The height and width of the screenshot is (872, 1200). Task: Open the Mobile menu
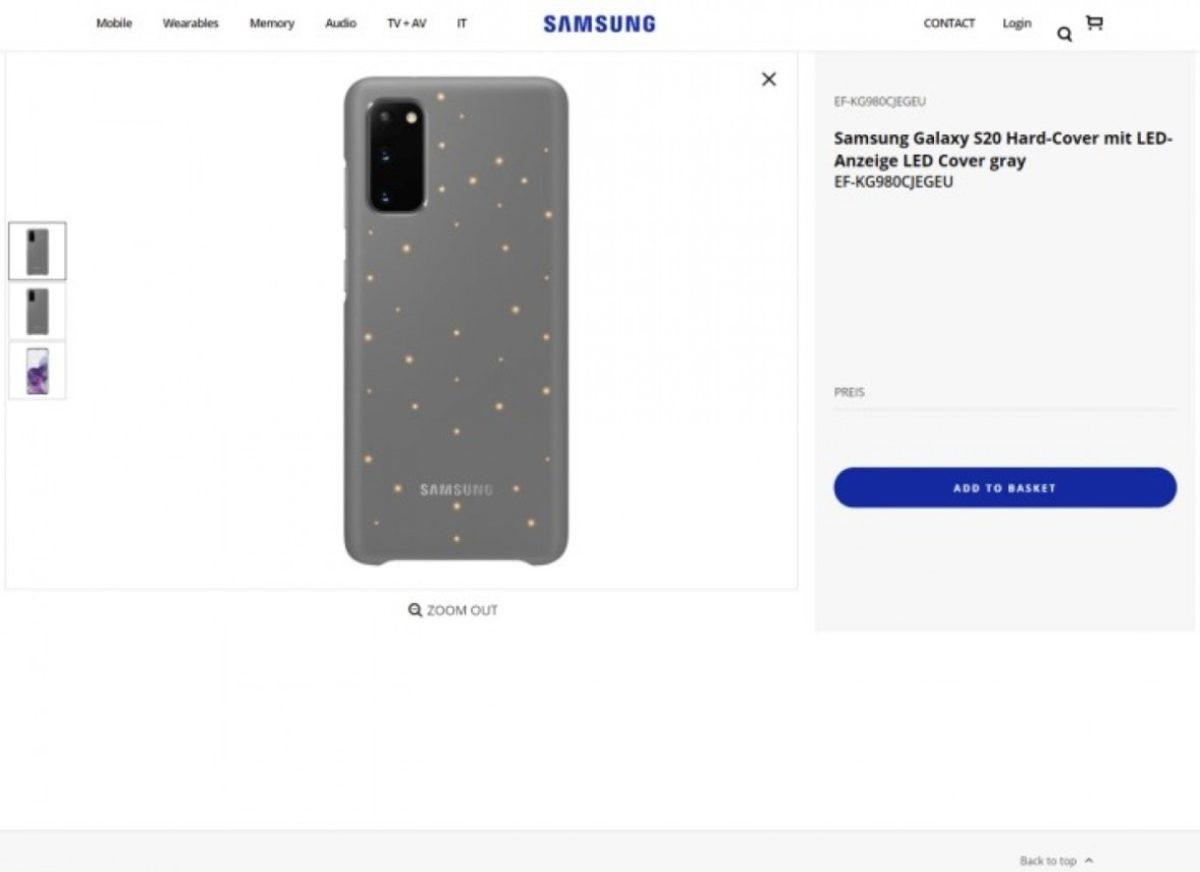pyautogui.click(x=114, y=23)
